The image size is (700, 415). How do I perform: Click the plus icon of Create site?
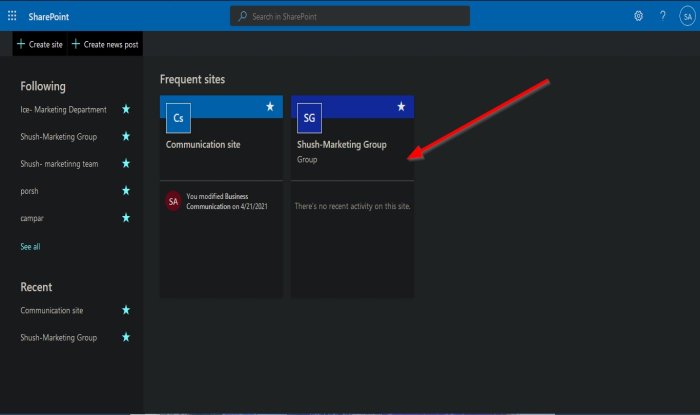21,44
